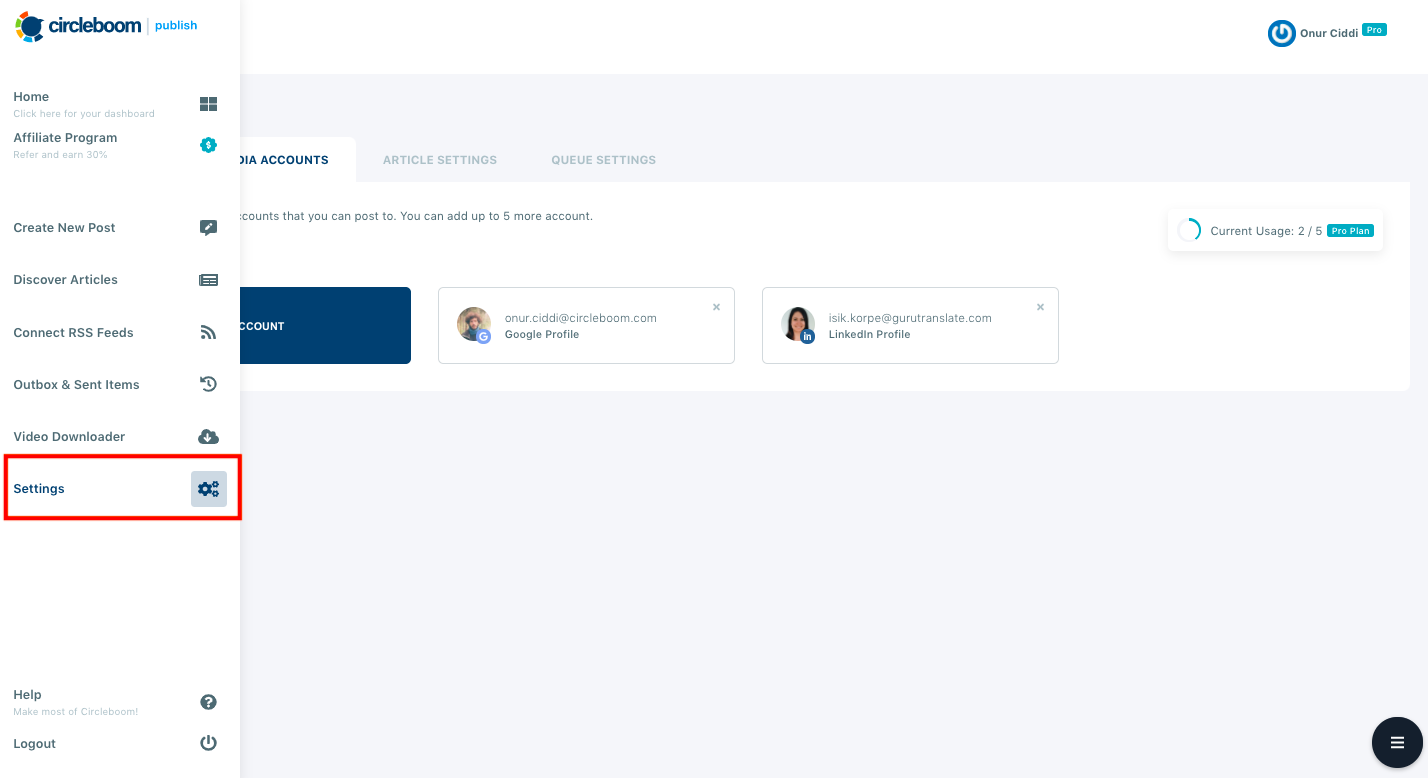Screen dimensions: 1428x778
Task: Click 'Click here for your dashboard' subtitle
Action: (84, 114)
